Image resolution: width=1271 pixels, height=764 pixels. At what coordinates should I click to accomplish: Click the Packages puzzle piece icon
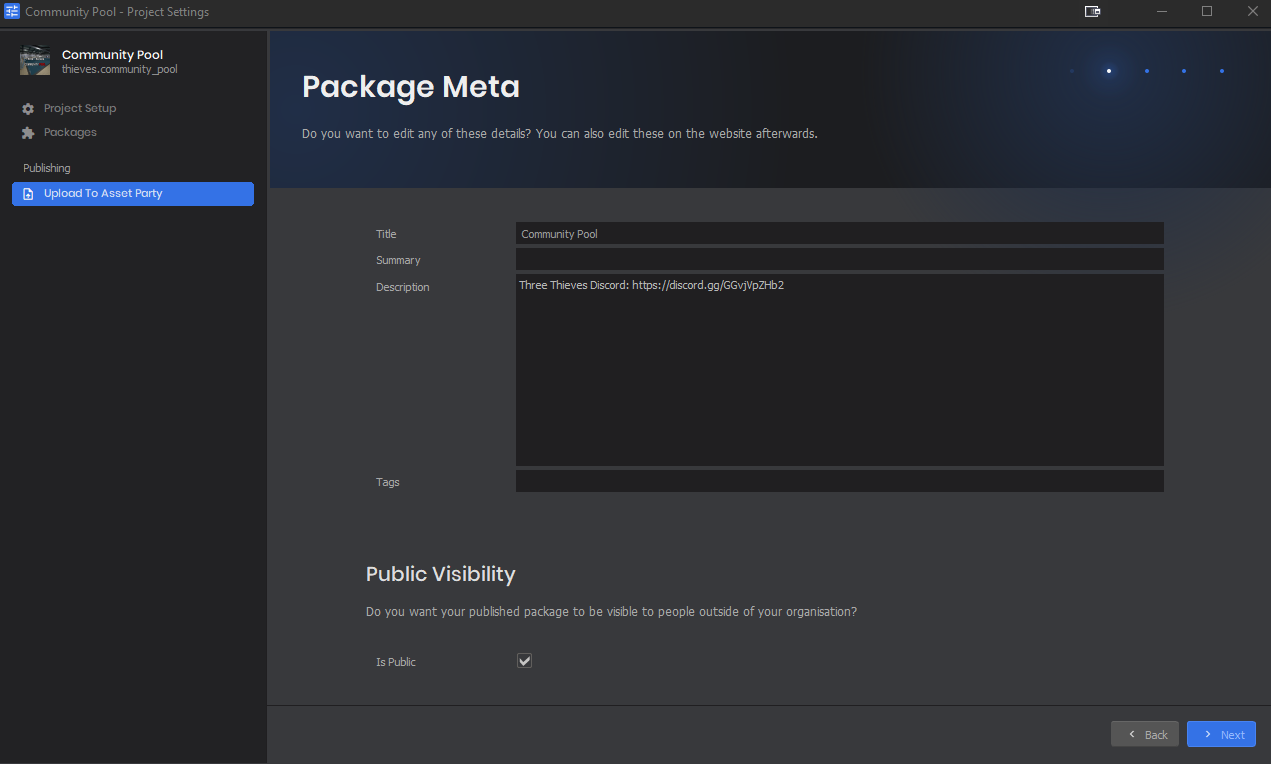click(x=28, y=133)
